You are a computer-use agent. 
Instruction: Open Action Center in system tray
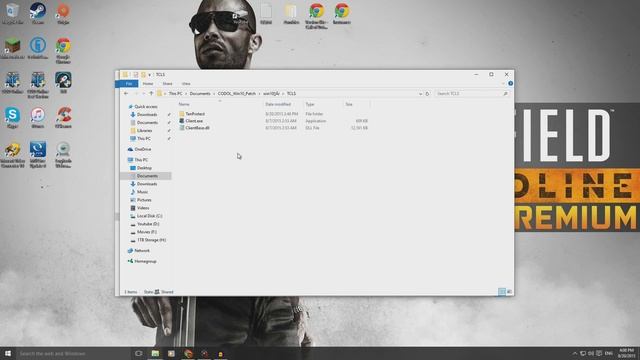click(x=599, y=353)
